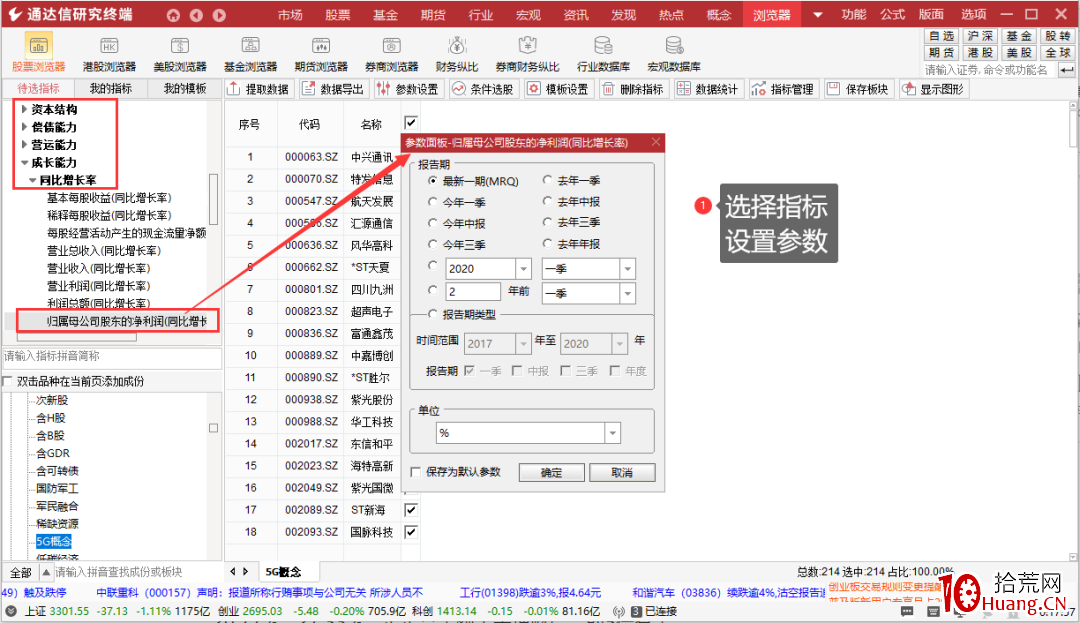Open the year 2020 dropdown
The image size is (1080, 623).
[x=523, y=268]
